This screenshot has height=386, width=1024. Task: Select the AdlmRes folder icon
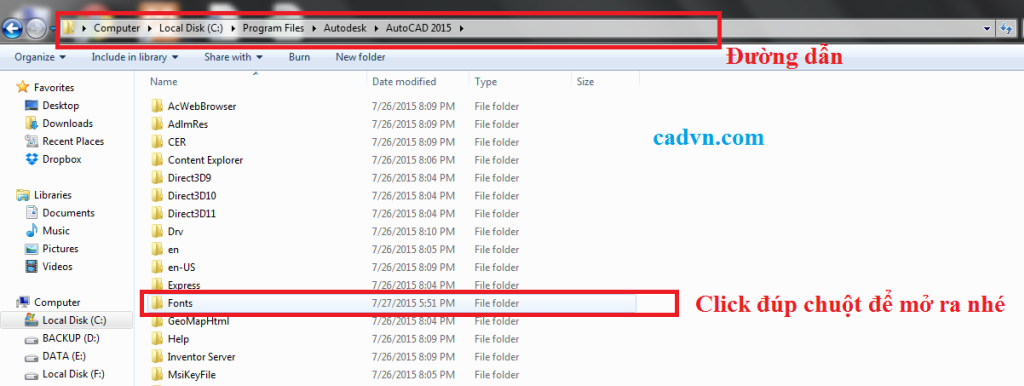click(x=157, y=123)
